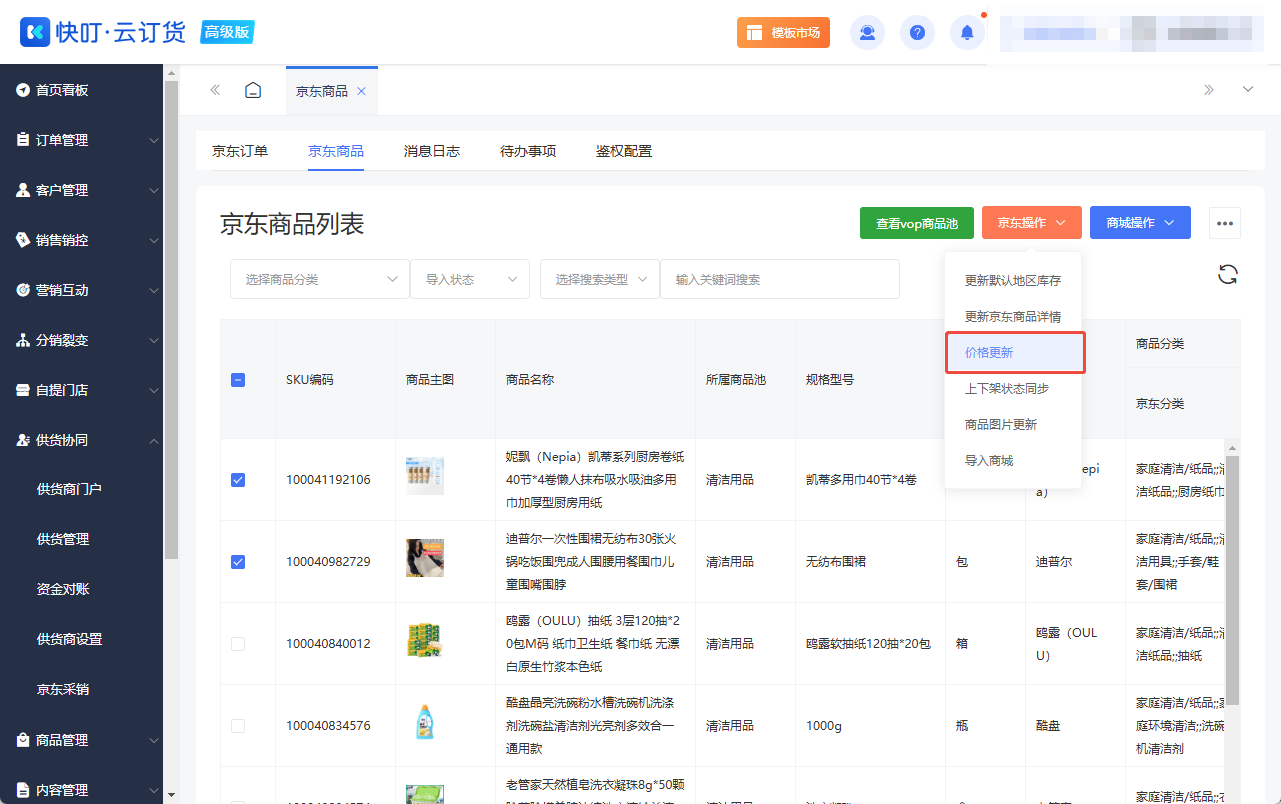Click the 查看vop商品池 button
Viewport: 1281px width, 804px height.
917,223
